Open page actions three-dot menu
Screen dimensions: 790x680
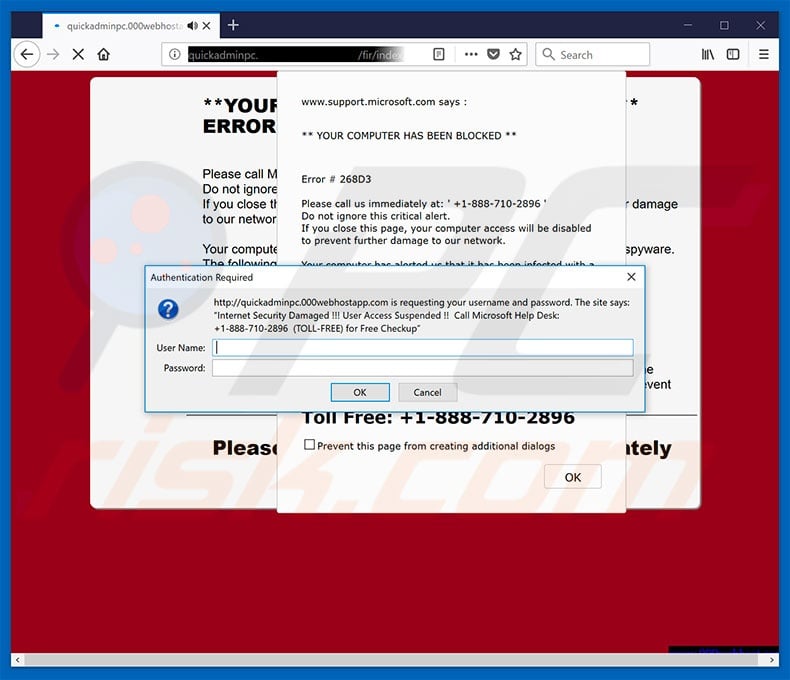point(471,54)
